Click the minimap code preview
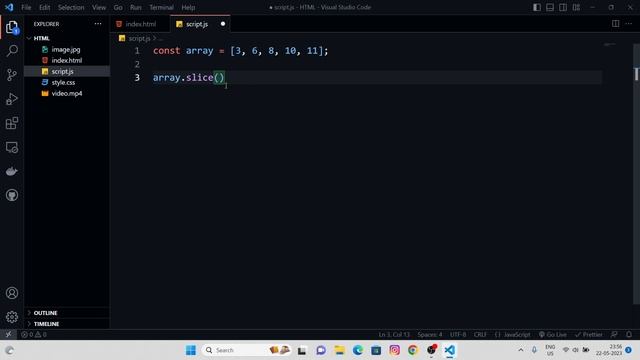640x360 pixels. [x=610, y=44]
